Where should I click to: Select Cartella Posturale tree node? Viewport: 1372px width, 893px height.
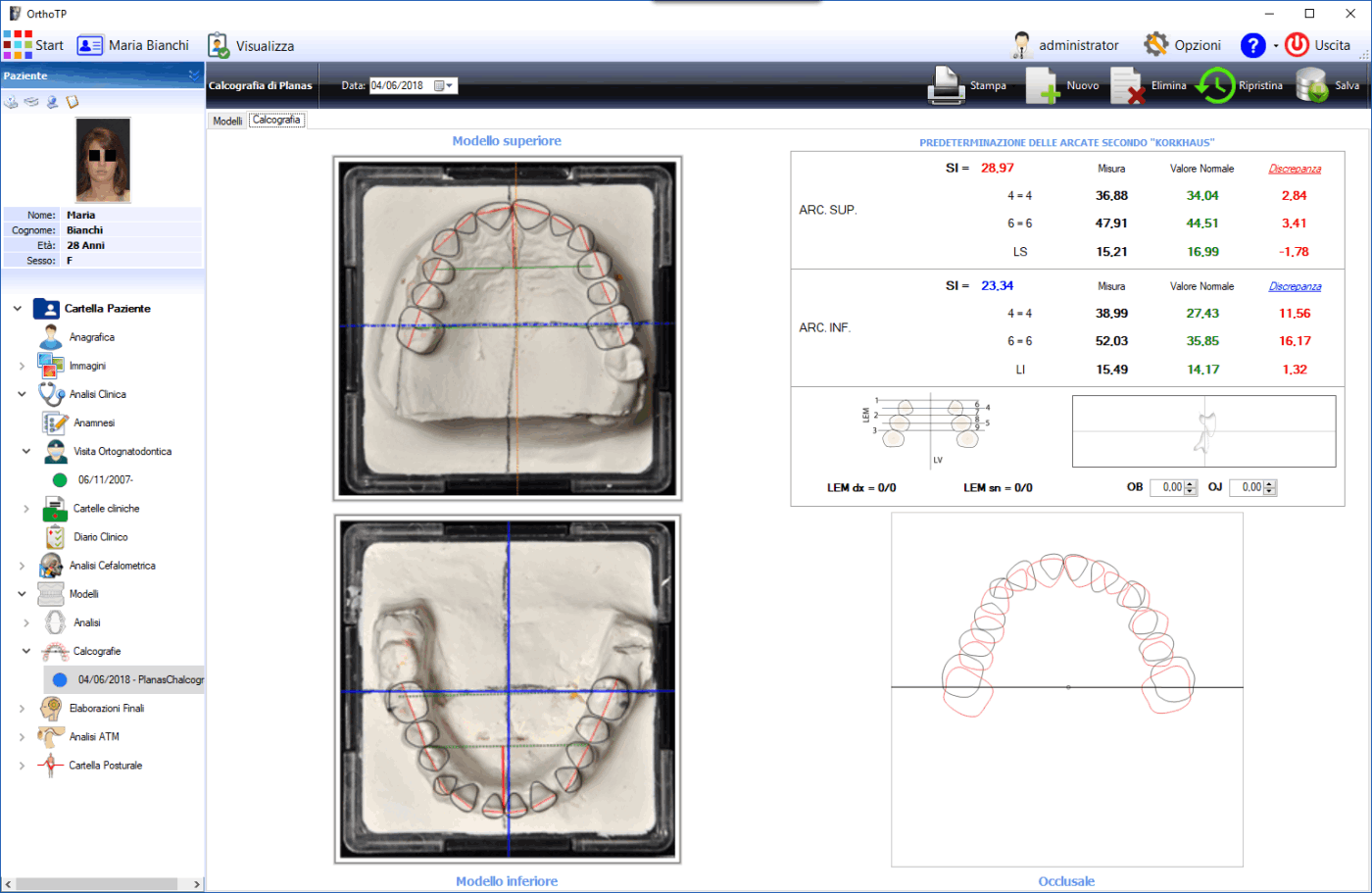(106, 766)
